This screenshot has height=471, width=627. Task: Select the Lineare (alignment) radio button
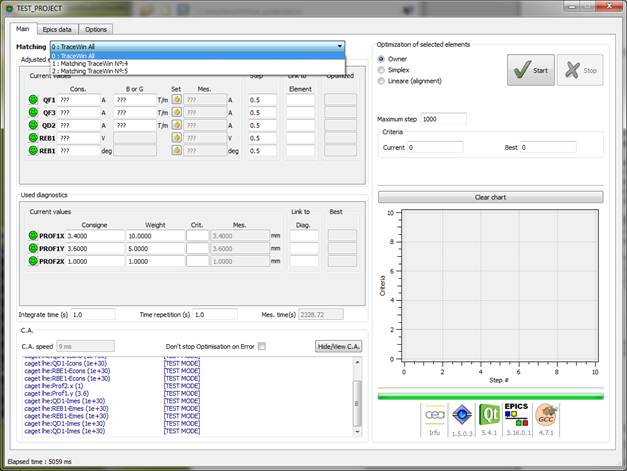click(x=381, y=81)
